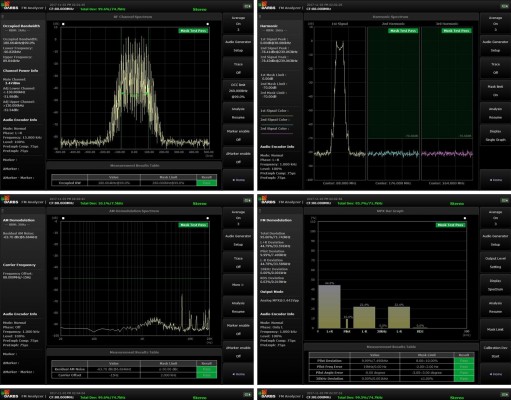The image size is (511, 400).
Task: Click the logo in the Harmonic Spectrum screen
Action: tap(267, 6)
